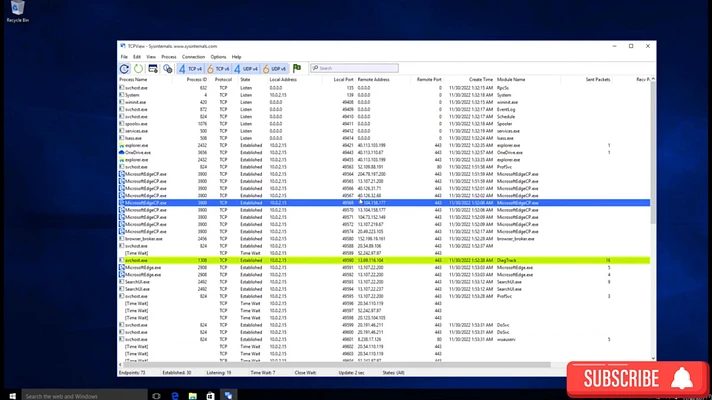Image resolution: width=712 pixels, height=400 pixels.
Task: Sort by the Module Name column header
Action: pos(511,79)
